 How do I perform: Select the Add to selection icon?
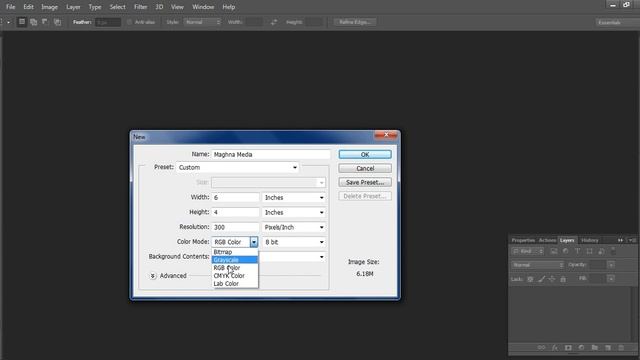tap(33, 22)
